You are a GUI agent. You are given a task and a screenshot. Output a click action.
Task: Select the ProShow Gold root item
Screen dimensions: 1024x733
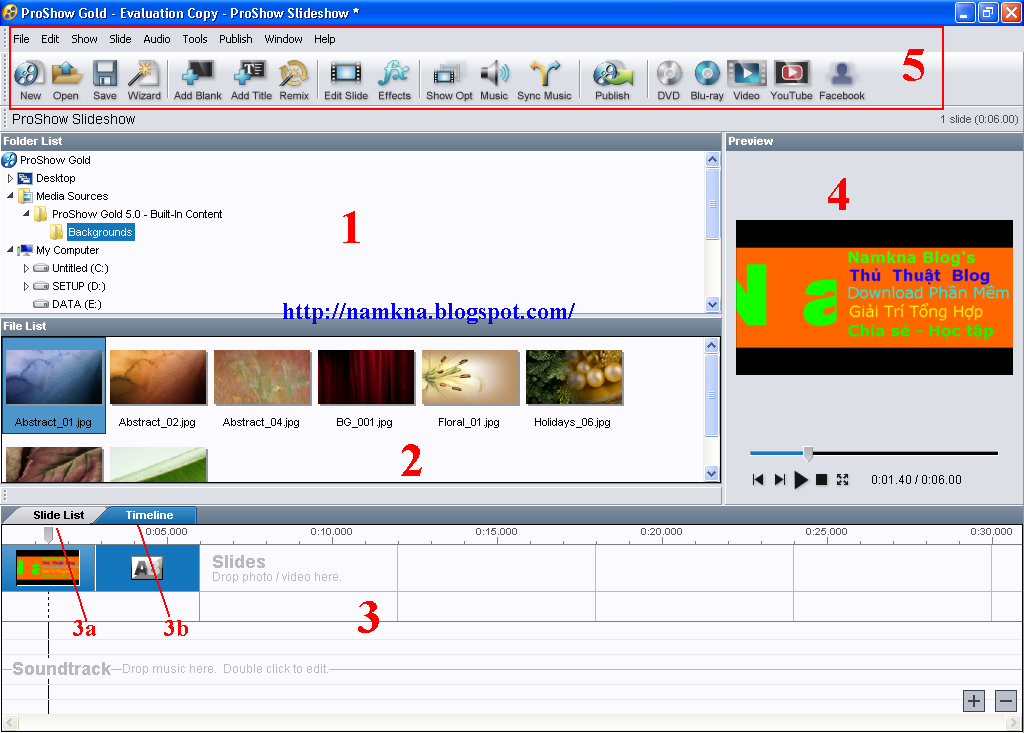coord(55,160)
